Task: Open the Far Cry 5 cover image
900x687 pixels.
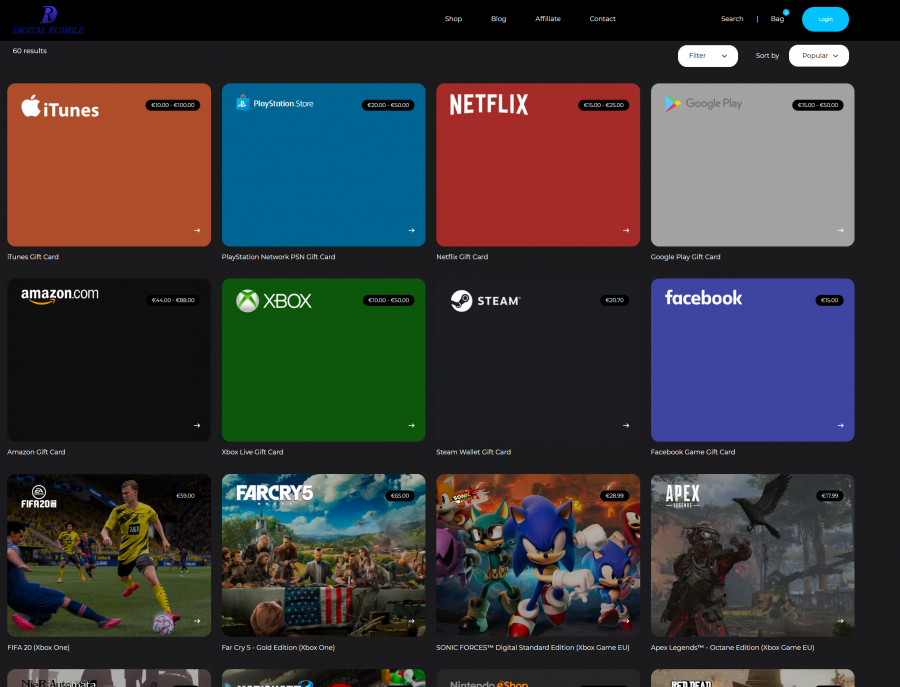Action: pos(323,555)
